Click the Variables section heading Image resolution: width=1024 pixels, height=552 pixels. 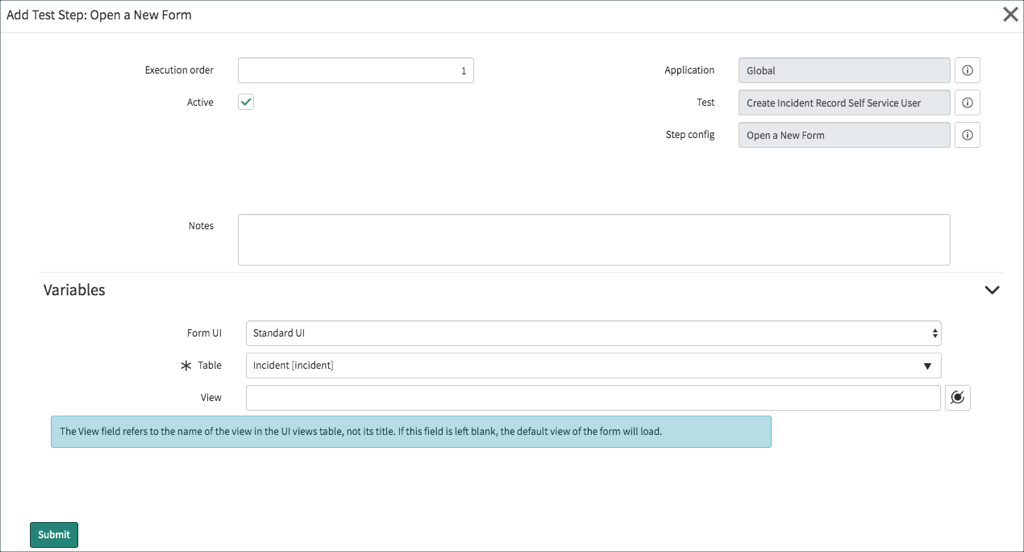(x=74, y=290)
